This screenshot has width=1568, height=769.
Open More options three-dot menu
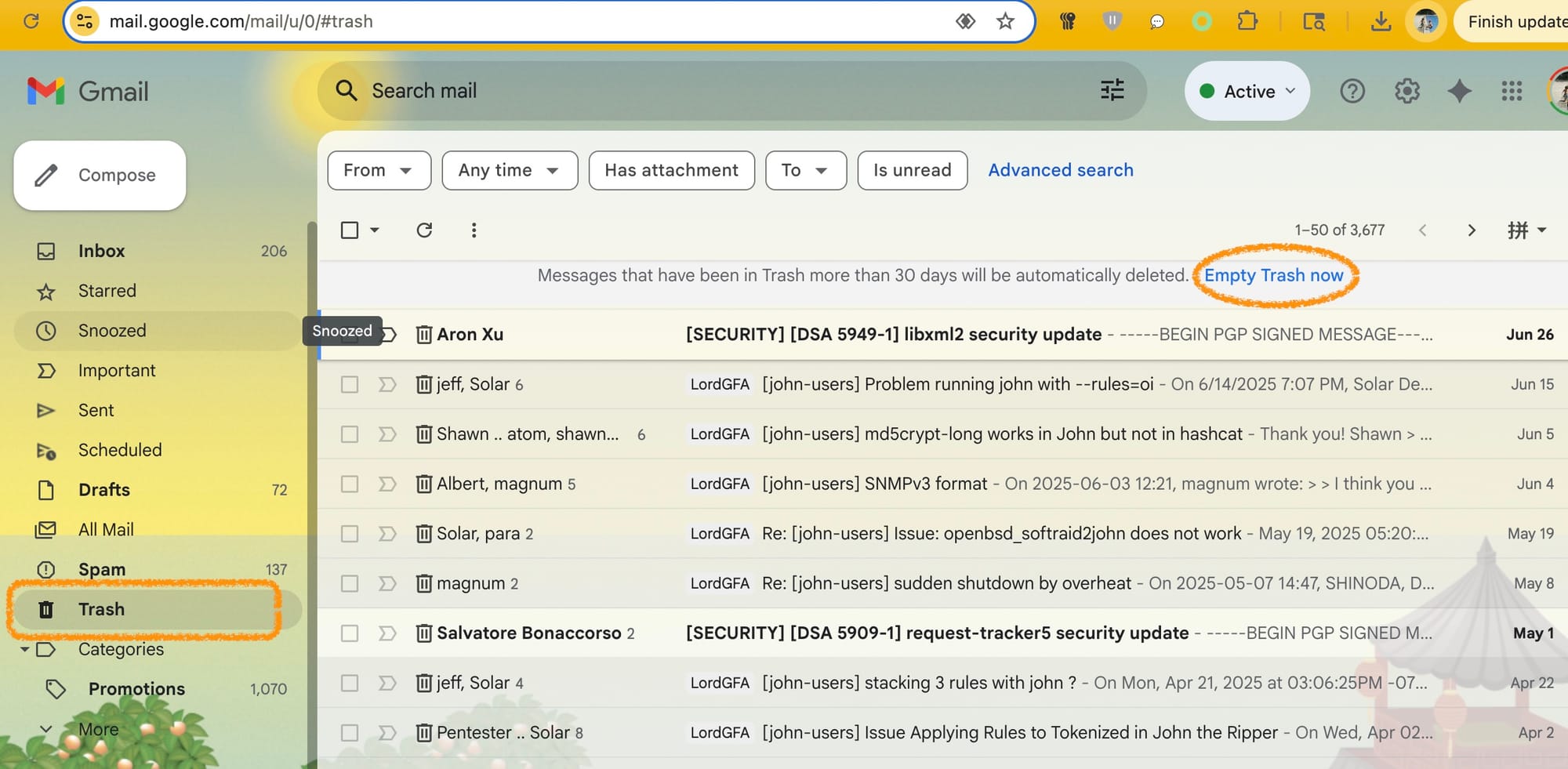(474, 230)
